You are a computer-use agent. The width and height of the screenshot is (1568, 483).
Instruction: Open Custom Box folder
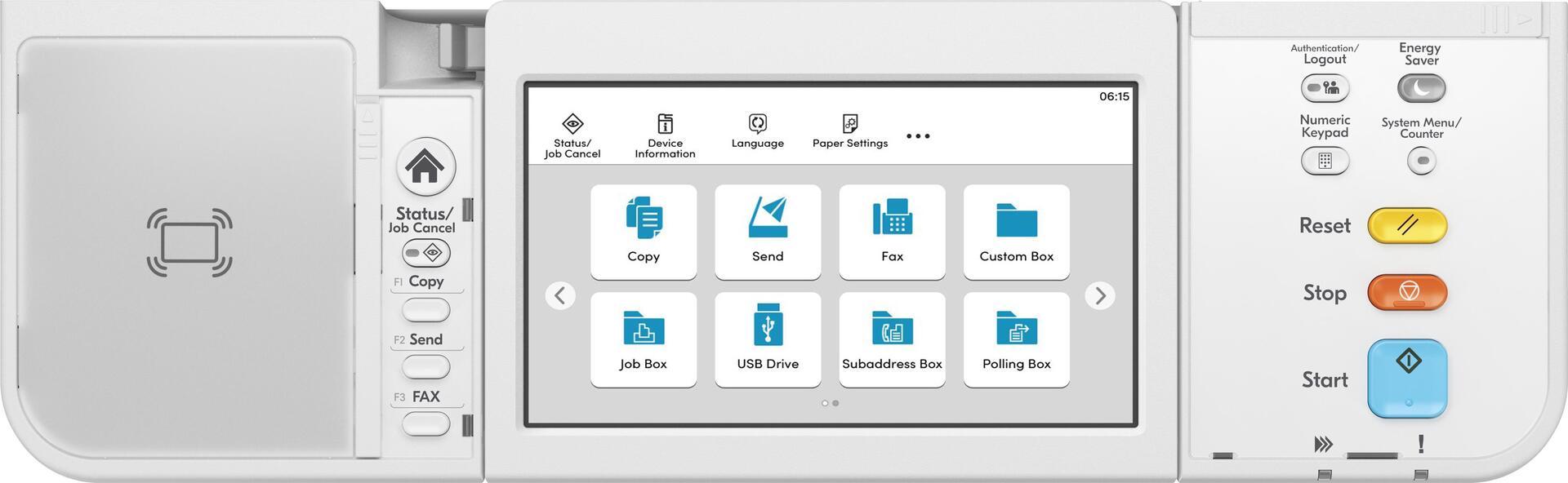coord(1016,232)
